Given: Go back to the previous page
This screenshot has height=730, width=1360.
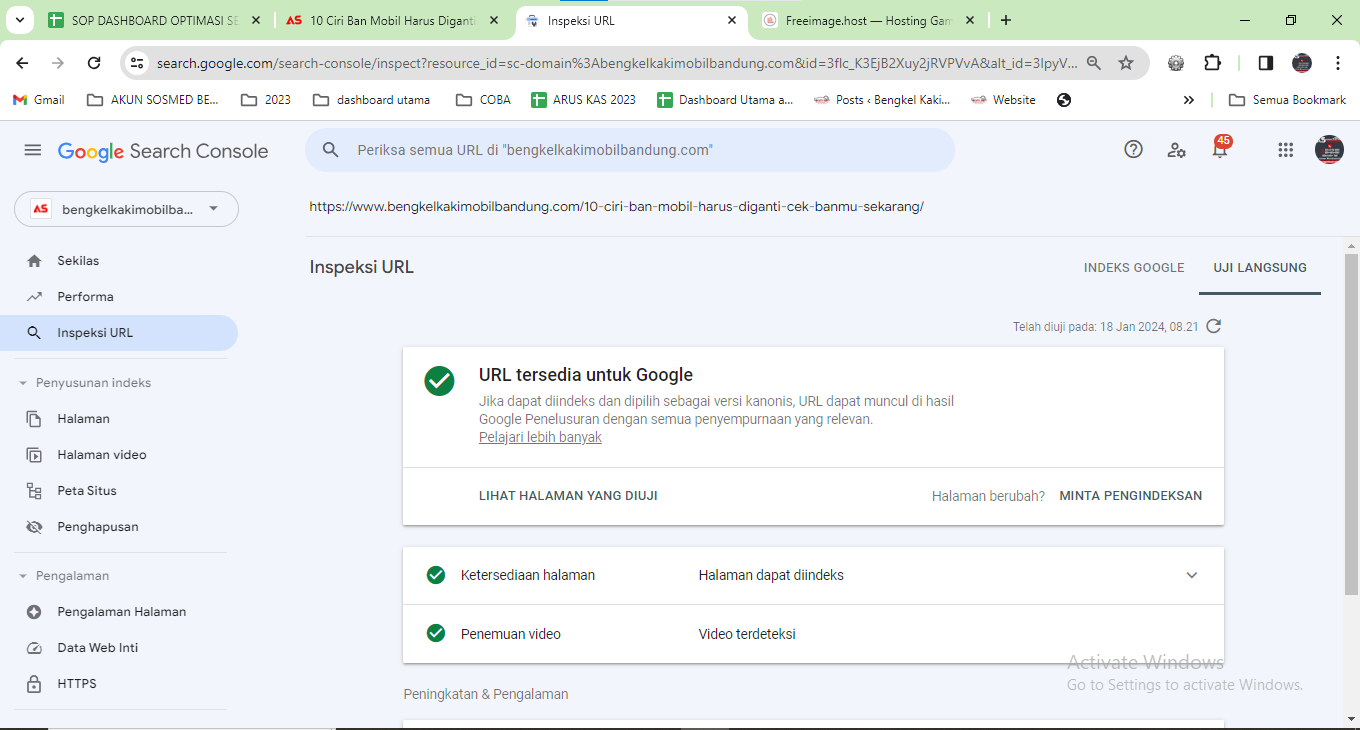Looking at the screenshot, I should pos(22,63).
